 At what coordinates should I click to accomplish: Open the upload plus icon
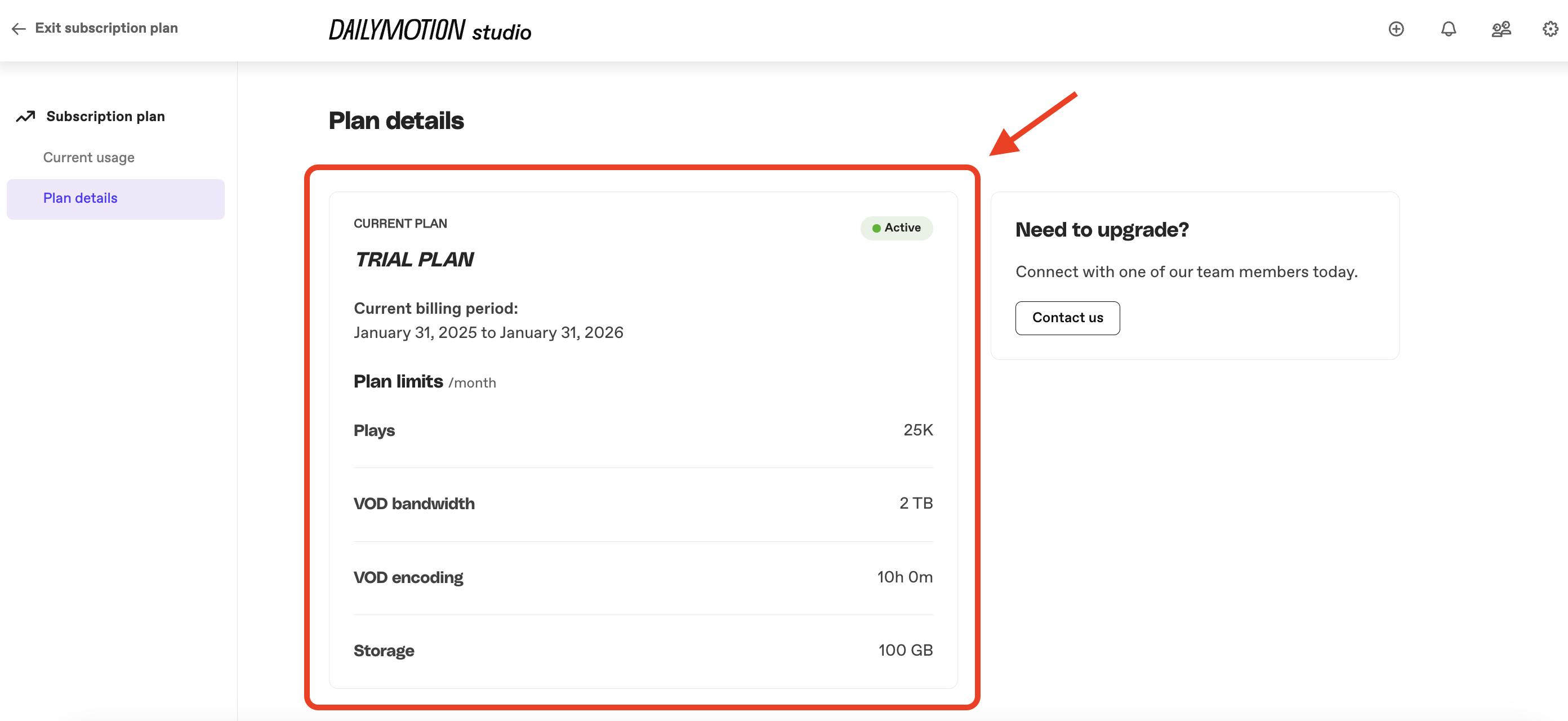pos(1396,29)
